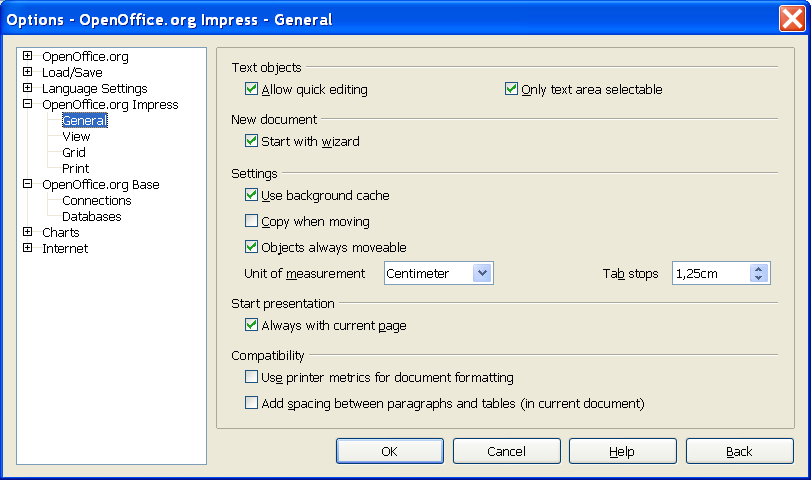This screenshot has height=480, width=811.
Task: Close the Options dialog window
Action: click(792, 19)
